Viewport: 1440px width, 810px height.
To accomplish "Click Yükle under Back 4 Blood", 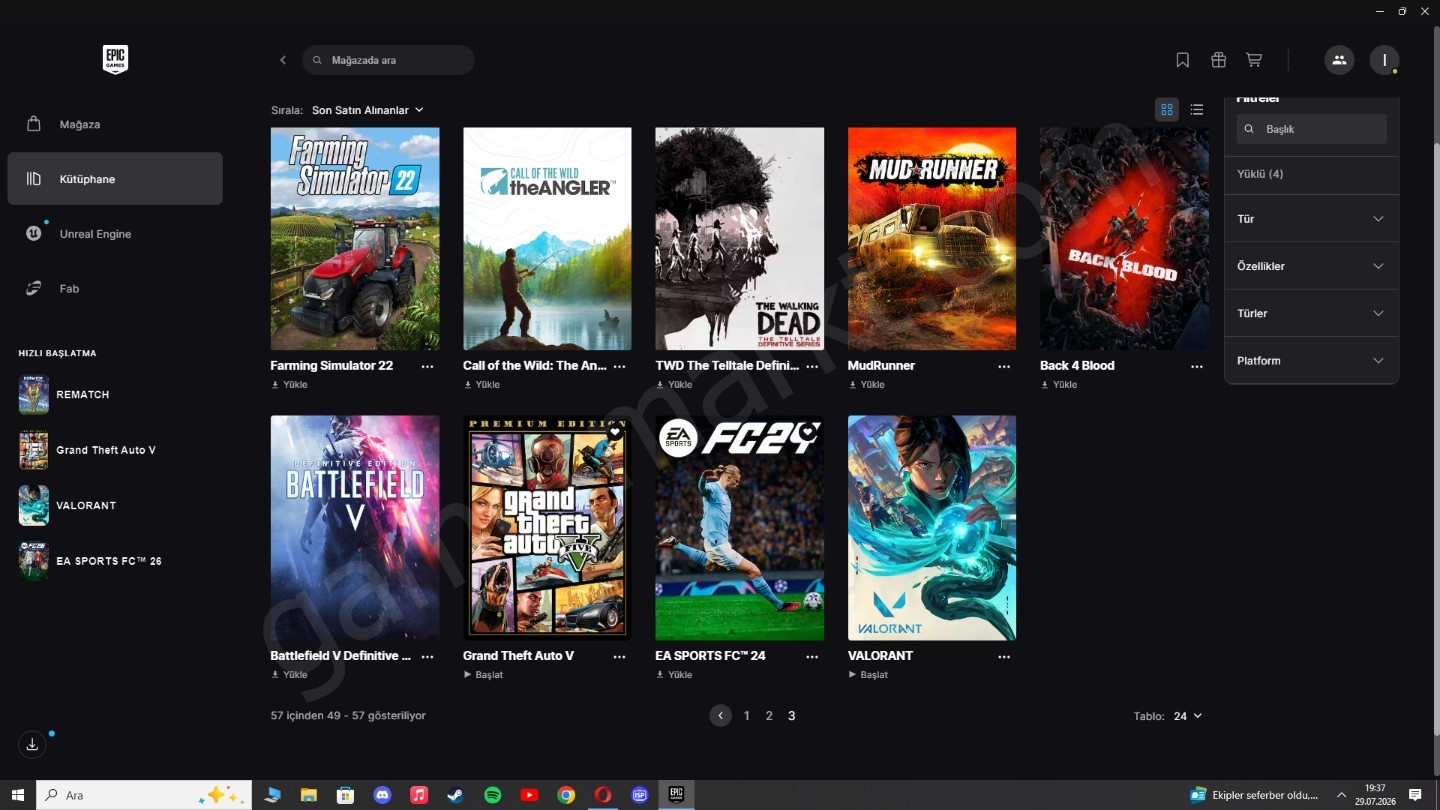I will pos(1059,385).
